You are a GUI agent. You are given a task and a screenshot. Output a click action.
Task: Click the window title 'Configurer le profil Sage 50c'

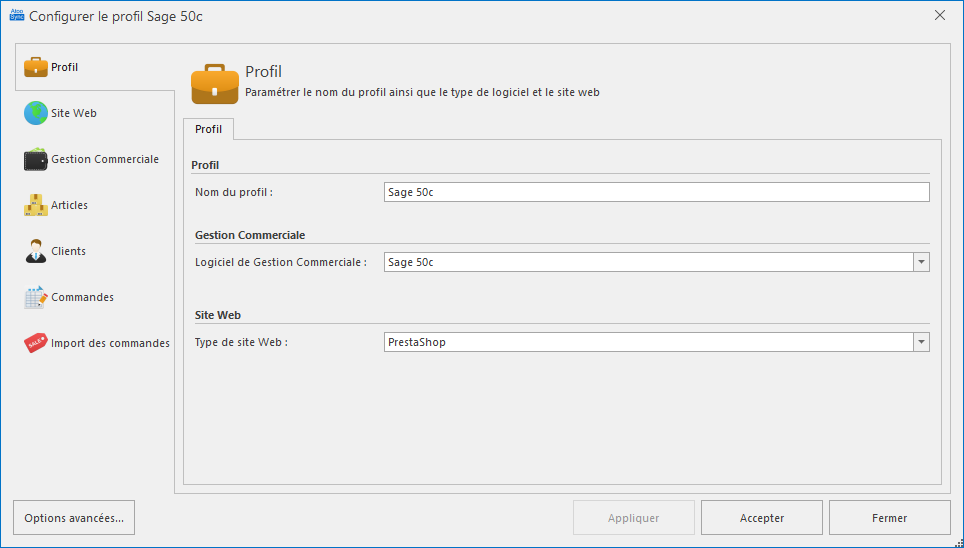(116, 16)
